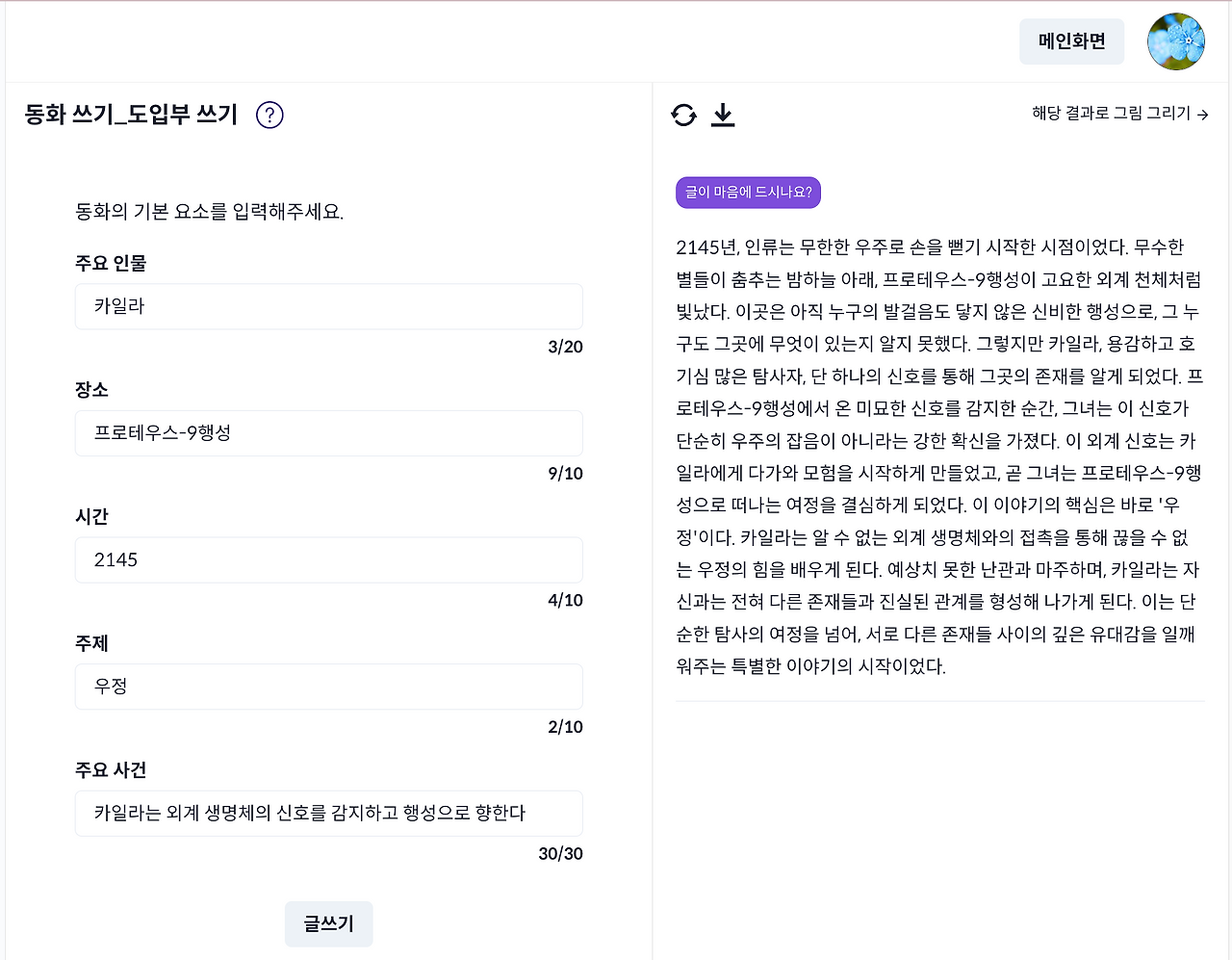
Task: Open the help tooltip next to the title
Action: (269, 115)
